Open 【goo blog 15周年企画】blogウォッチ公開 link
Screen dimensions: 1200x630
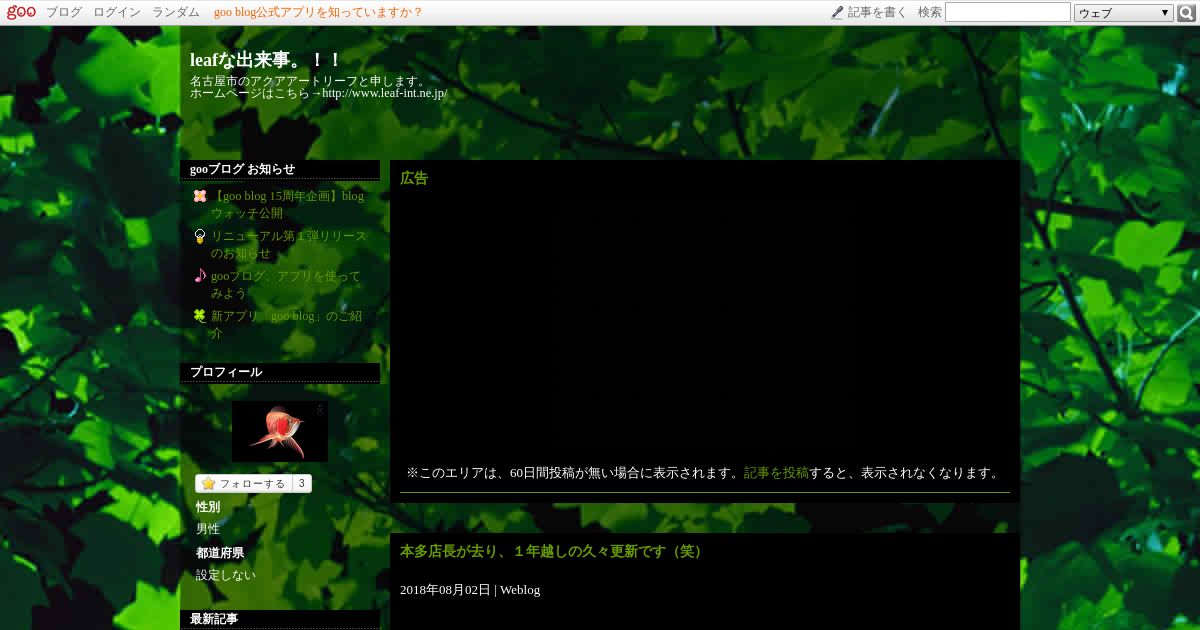[x=287, y=204]
